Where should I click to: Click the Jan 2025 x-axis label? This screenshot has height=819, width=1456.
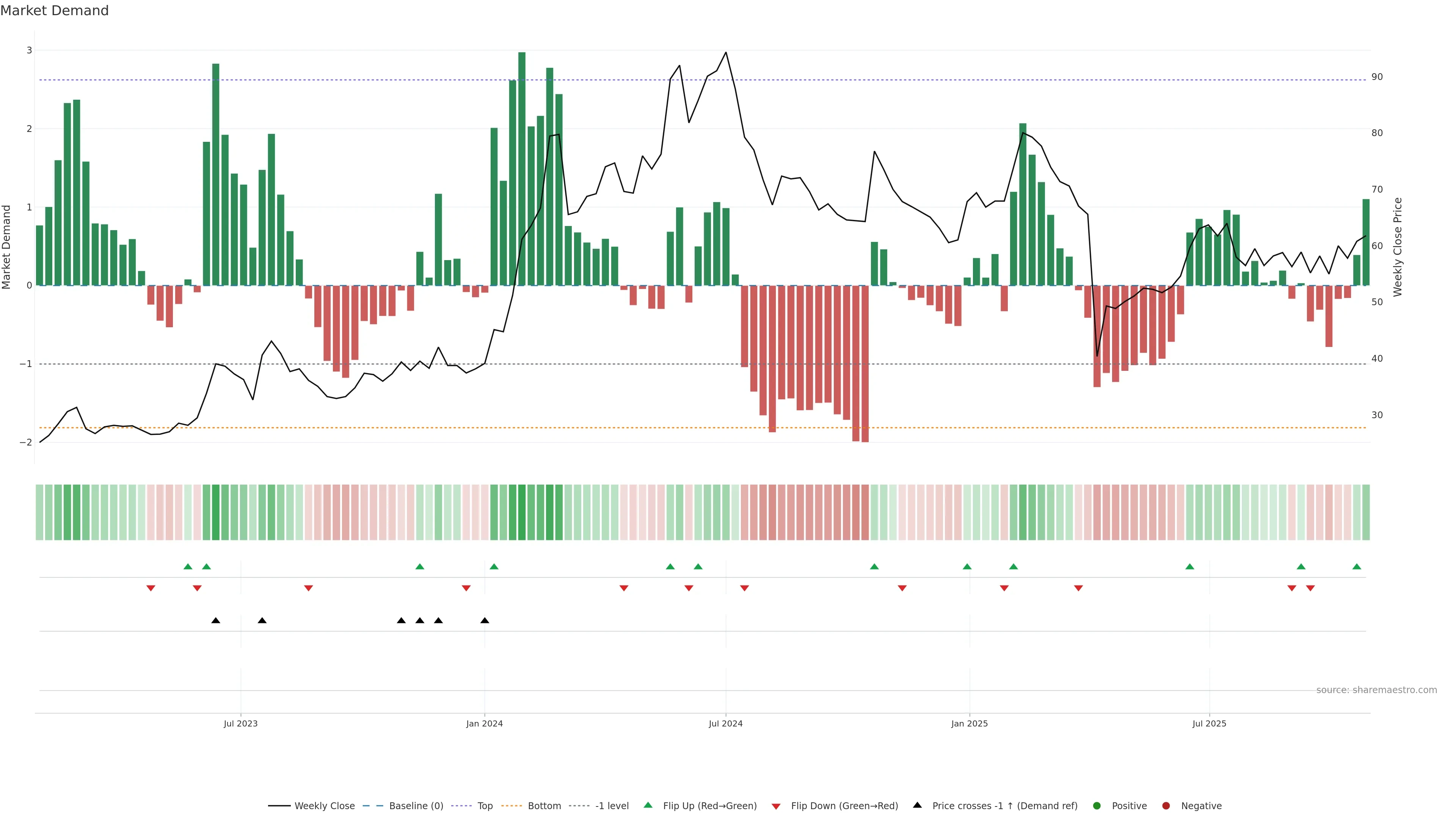pos(970,723)
